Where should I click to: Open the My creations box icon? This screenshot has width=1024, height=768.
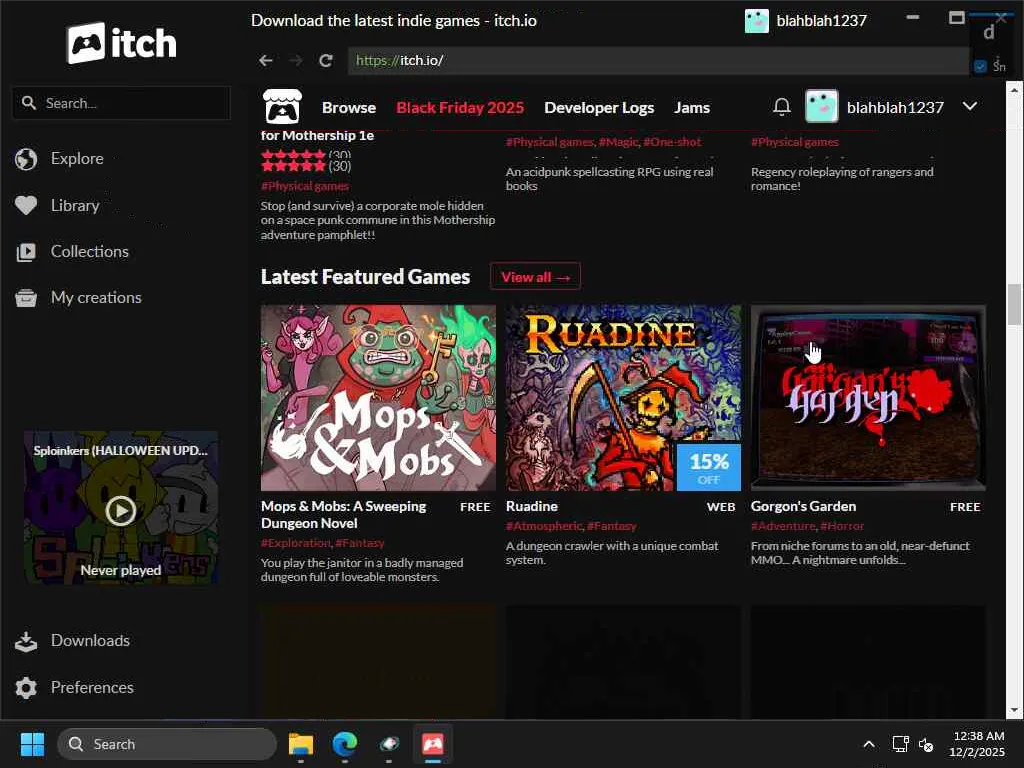pos(26,298)
